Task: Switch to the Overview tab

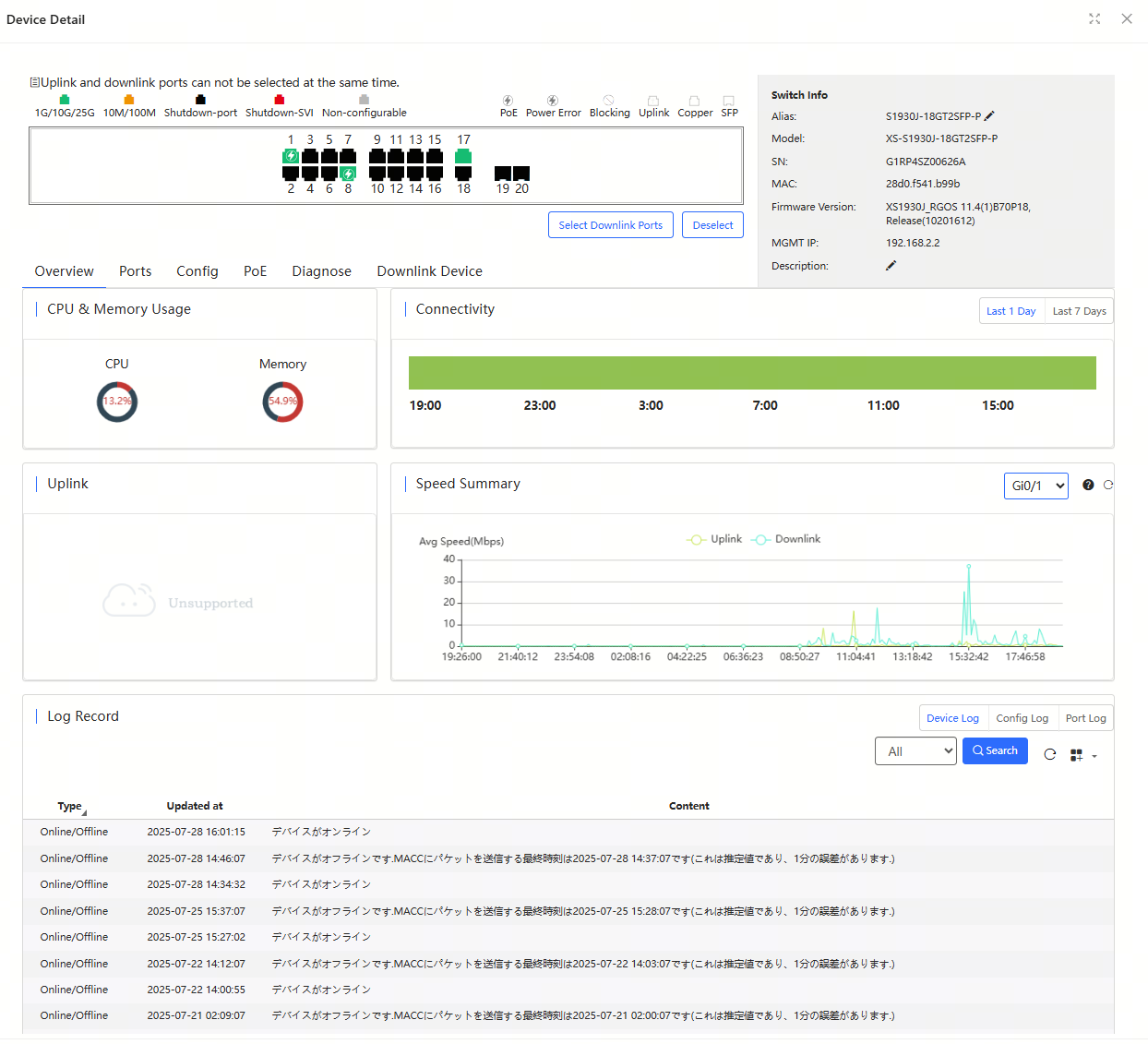Action: coord(65,271)
